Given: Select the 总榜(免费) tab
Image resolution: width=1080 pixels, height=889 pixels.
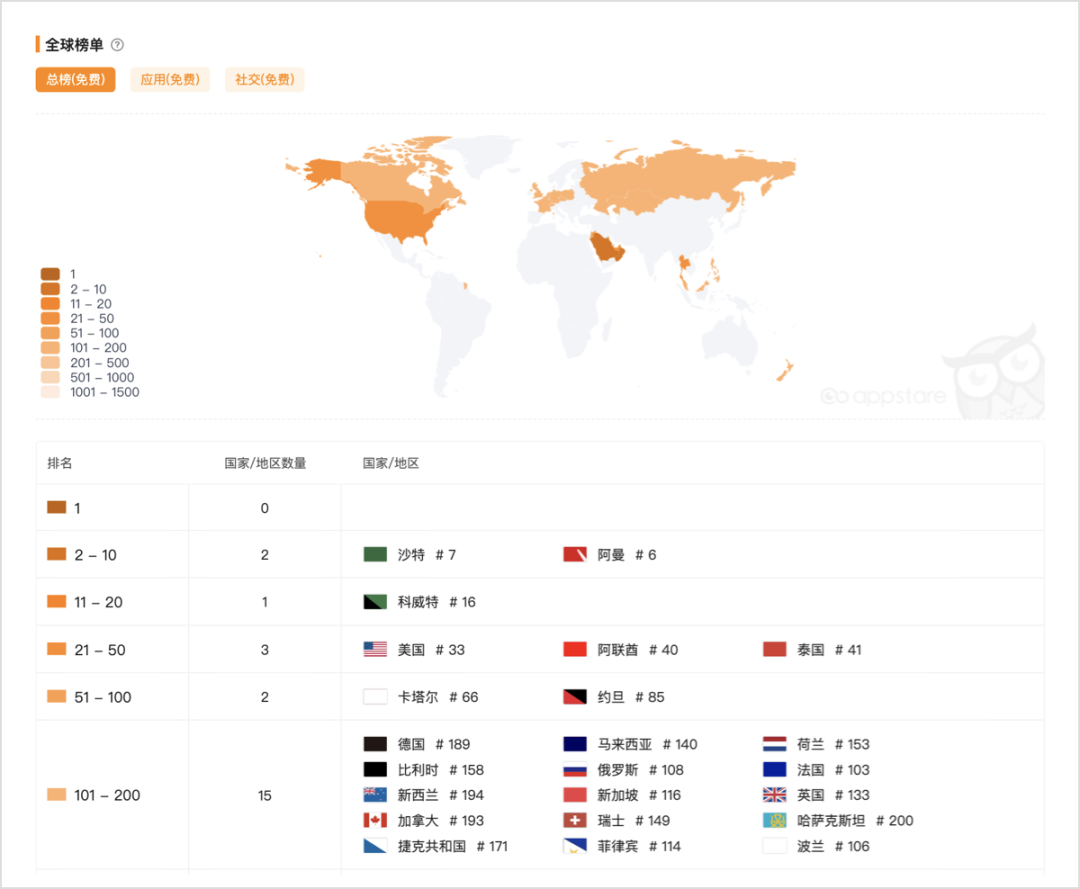Looking at the screenshot, I should coord(75,79).
